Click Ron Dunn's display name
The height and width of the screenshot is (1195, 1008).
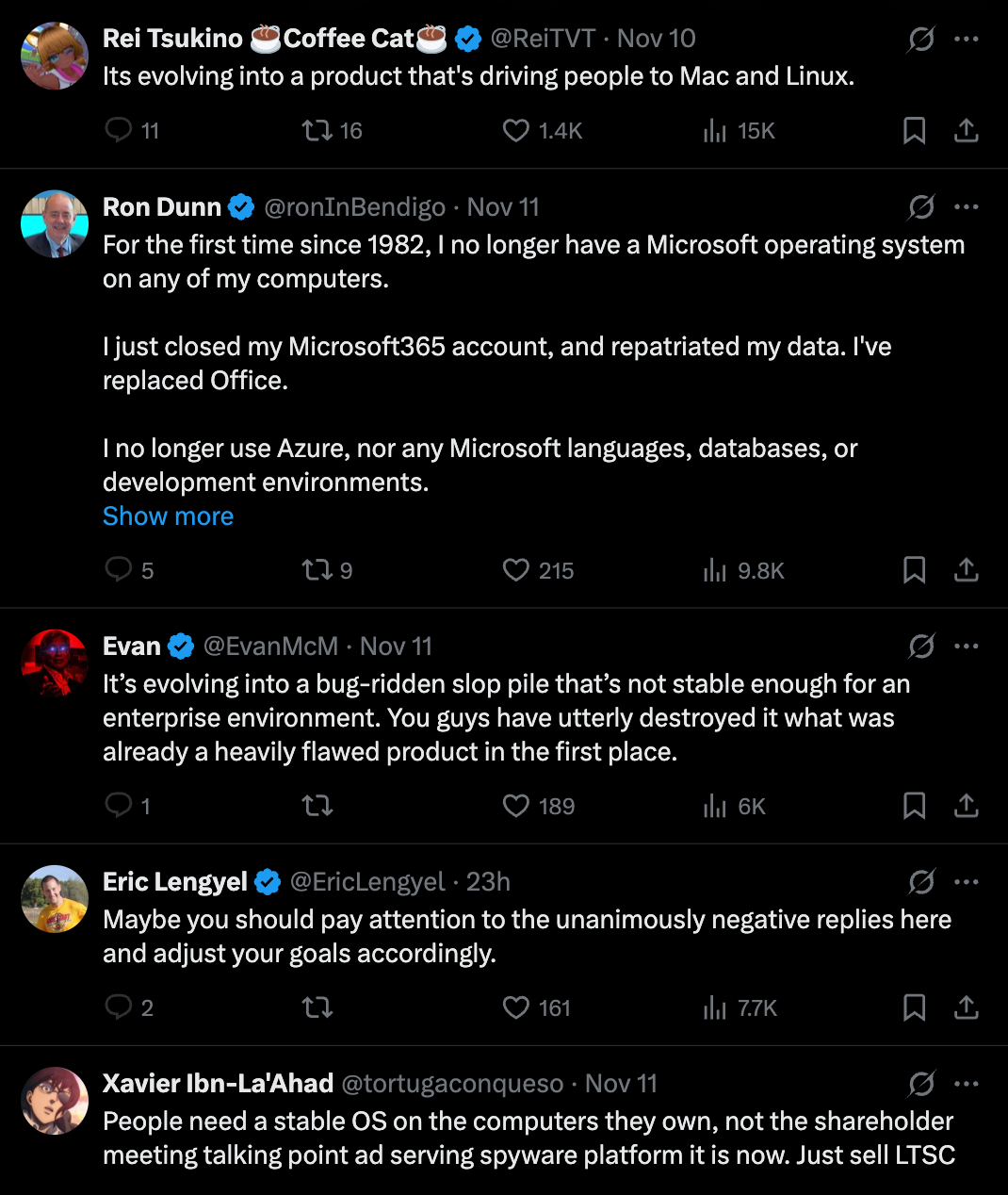click(x=162, y=207)
